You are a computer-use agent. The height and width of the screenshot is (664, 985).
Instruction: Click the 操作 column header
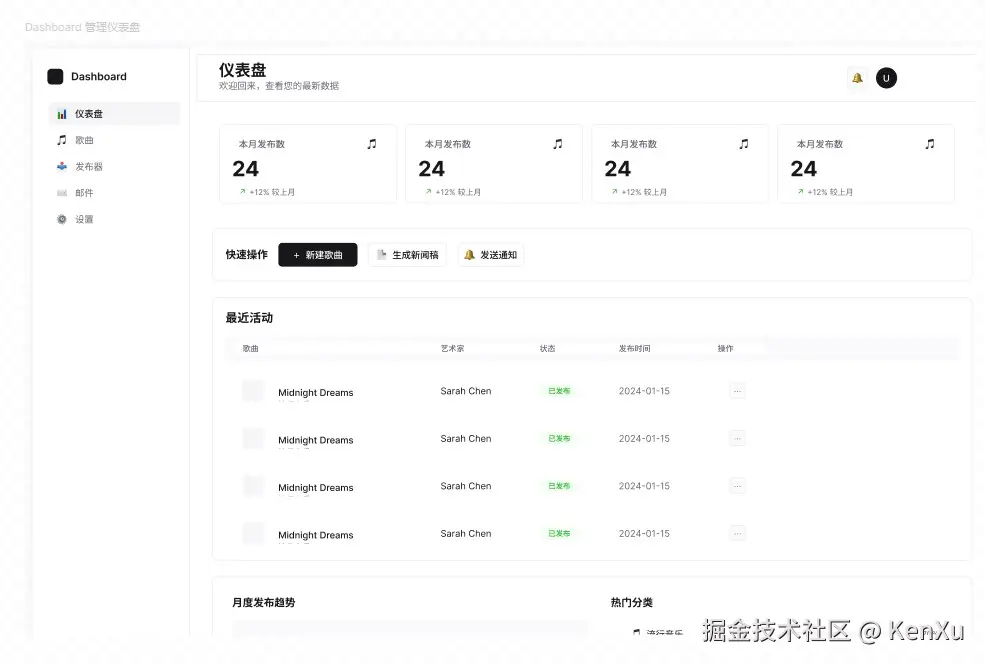726,348
